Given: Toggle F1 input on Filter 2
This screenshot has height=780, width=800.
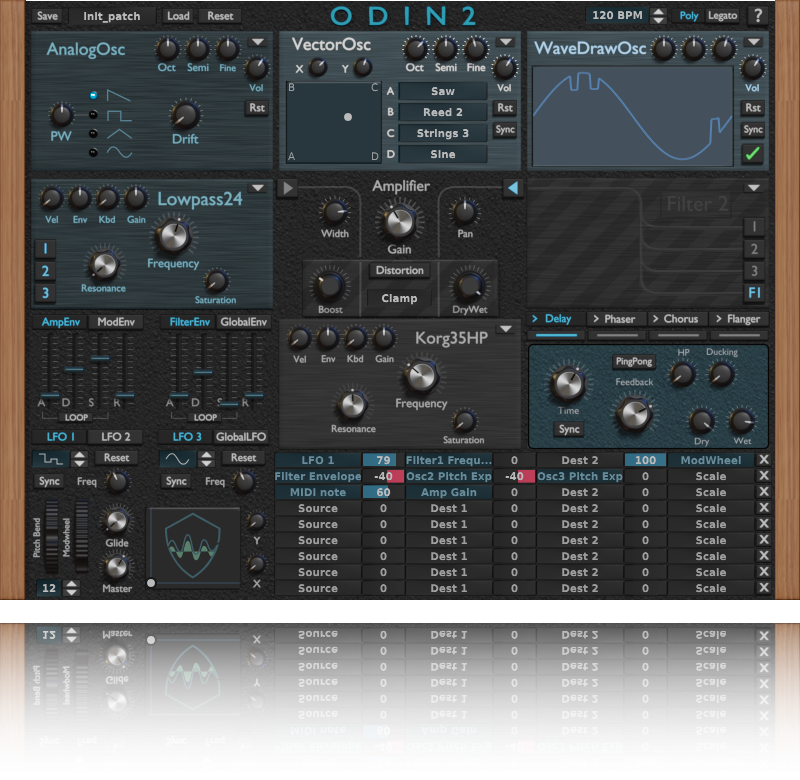Looking at the screenshot, I should [754, 292].
